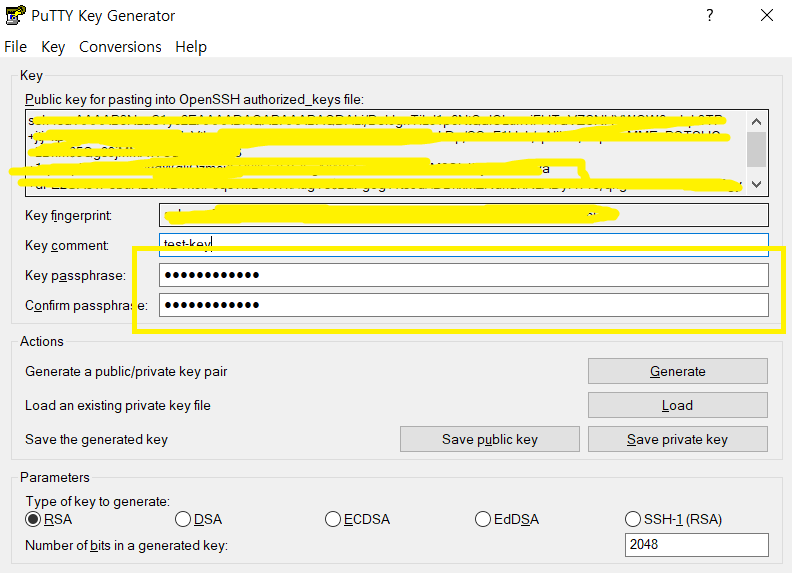Click the scroll-down arrow of public key box
The image size is (792, 573).
click(x=756, y=184)
